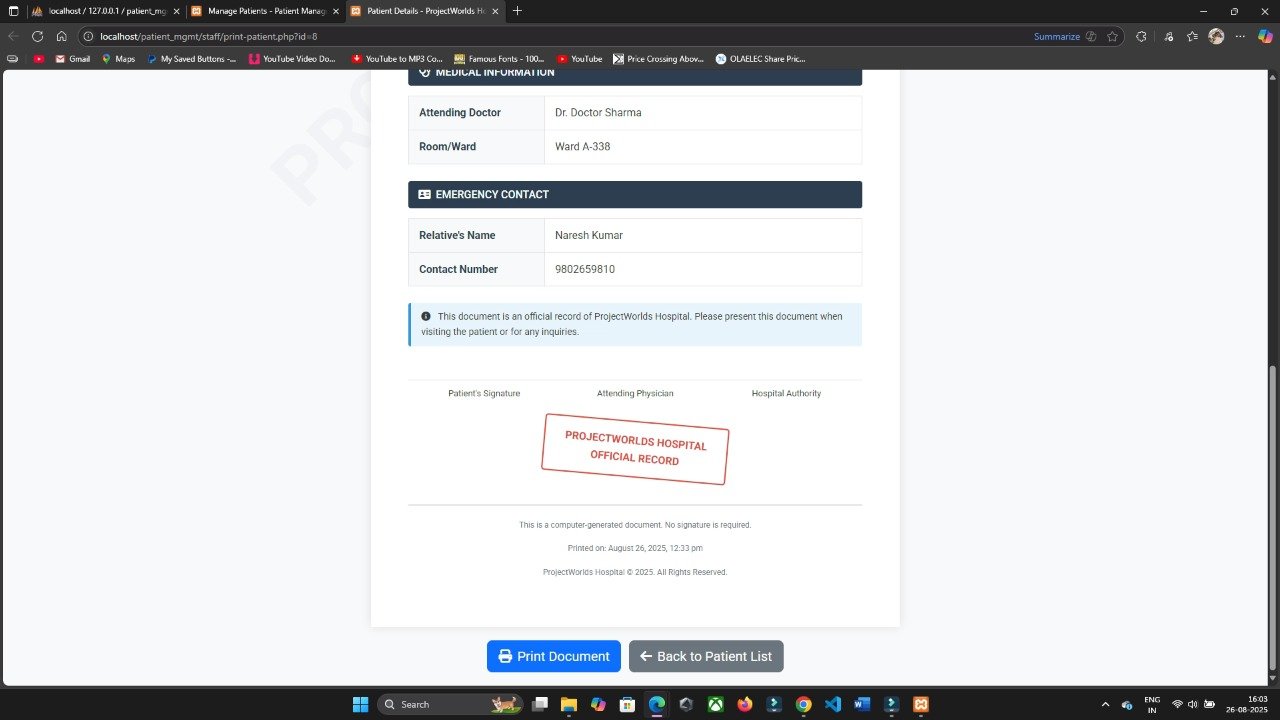Screen dimensions: 1280x720
Task: Click the Summarize button in address bar
Action: pos(1057,36)
